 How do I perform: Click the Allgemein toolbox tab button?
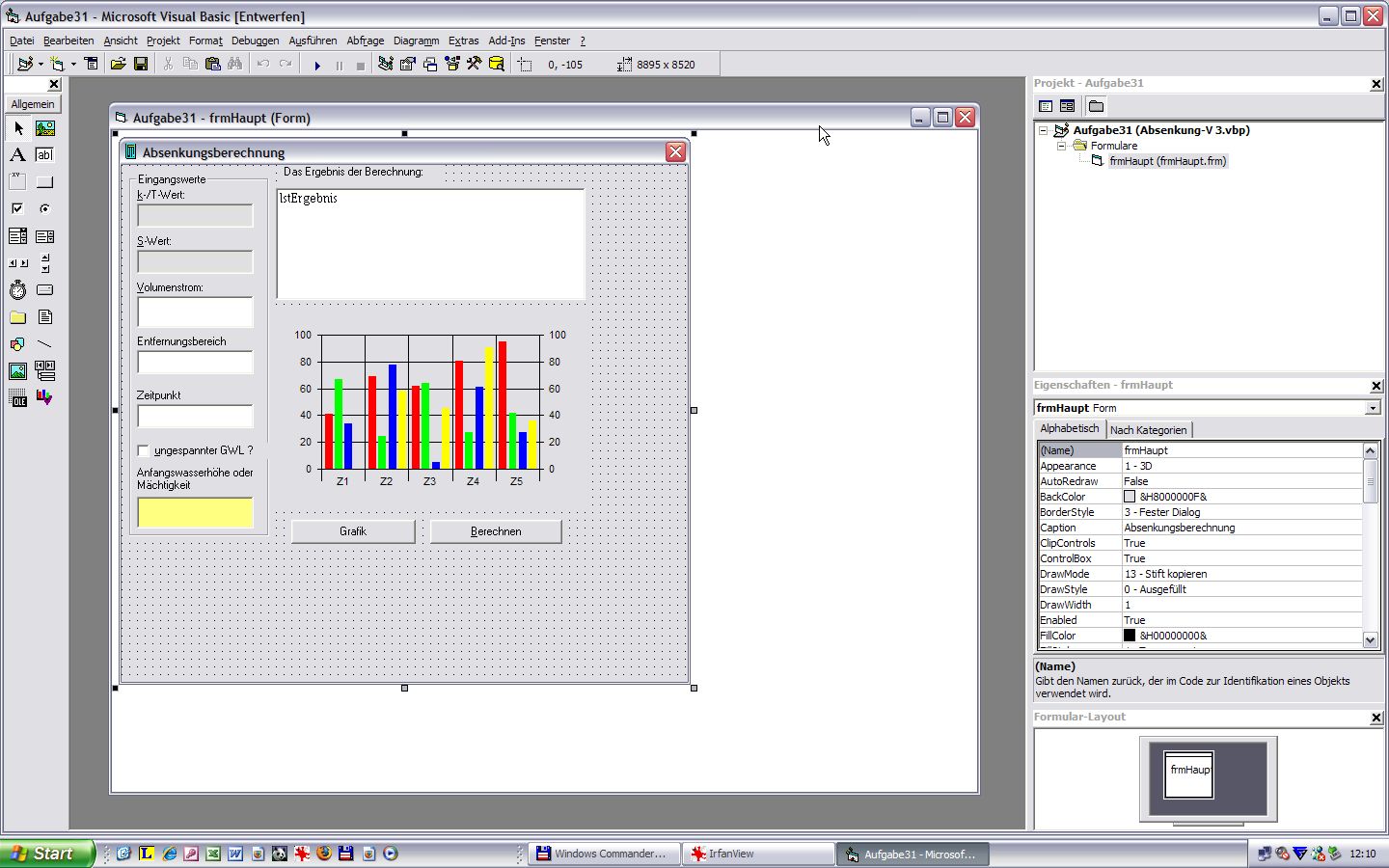pyautogui.click(x=33, y=104)
